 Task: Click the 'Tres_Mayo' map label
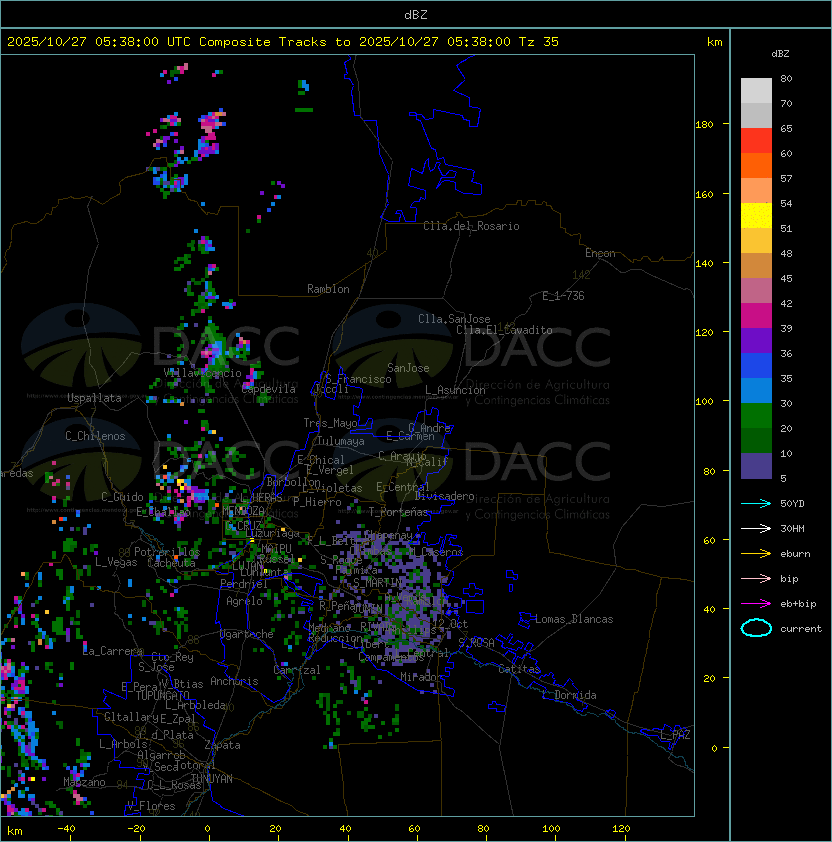coord(330,423)
